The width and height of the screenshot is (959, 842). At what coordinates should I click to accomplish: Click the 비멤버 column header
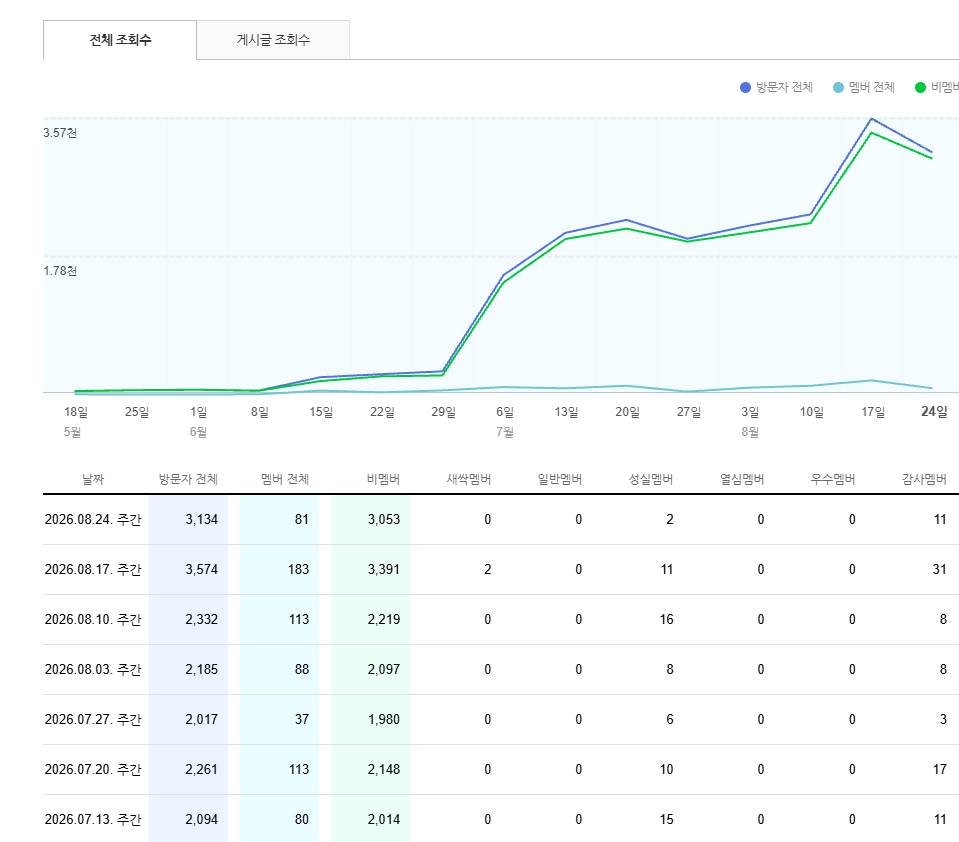[x=383, y=479]
